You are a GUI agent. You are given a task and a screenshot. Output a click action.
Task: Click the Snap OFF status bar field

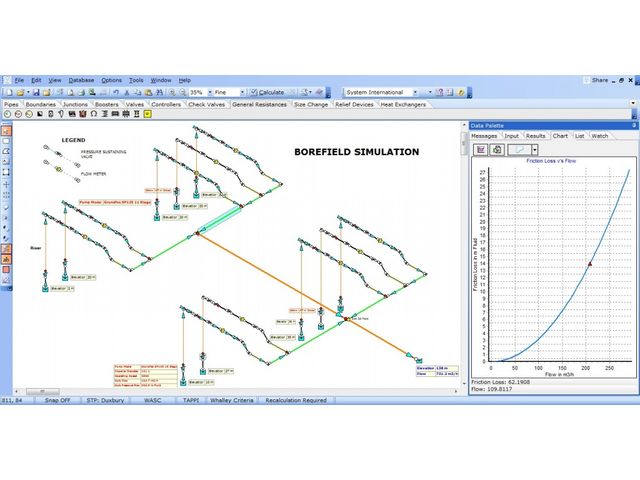[x=60, y=400]
